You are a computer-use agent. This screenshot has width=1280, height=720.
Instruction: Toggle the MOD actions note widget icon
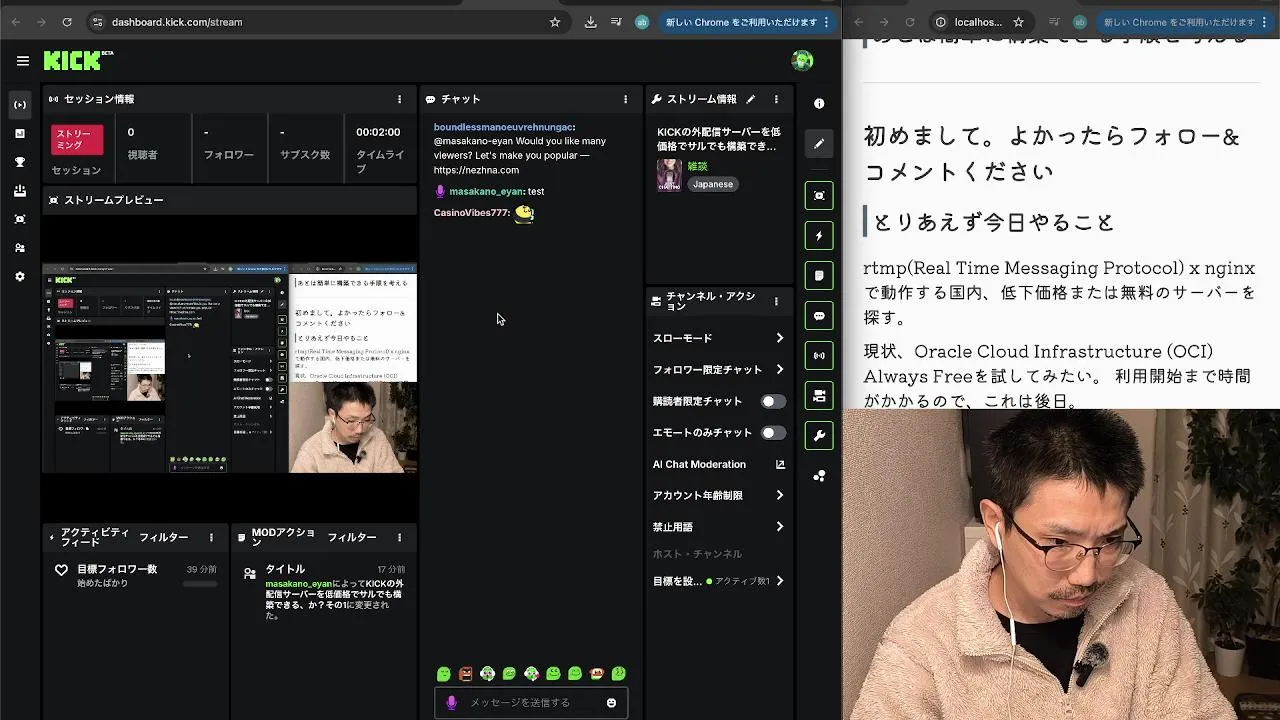pos(819,275)
